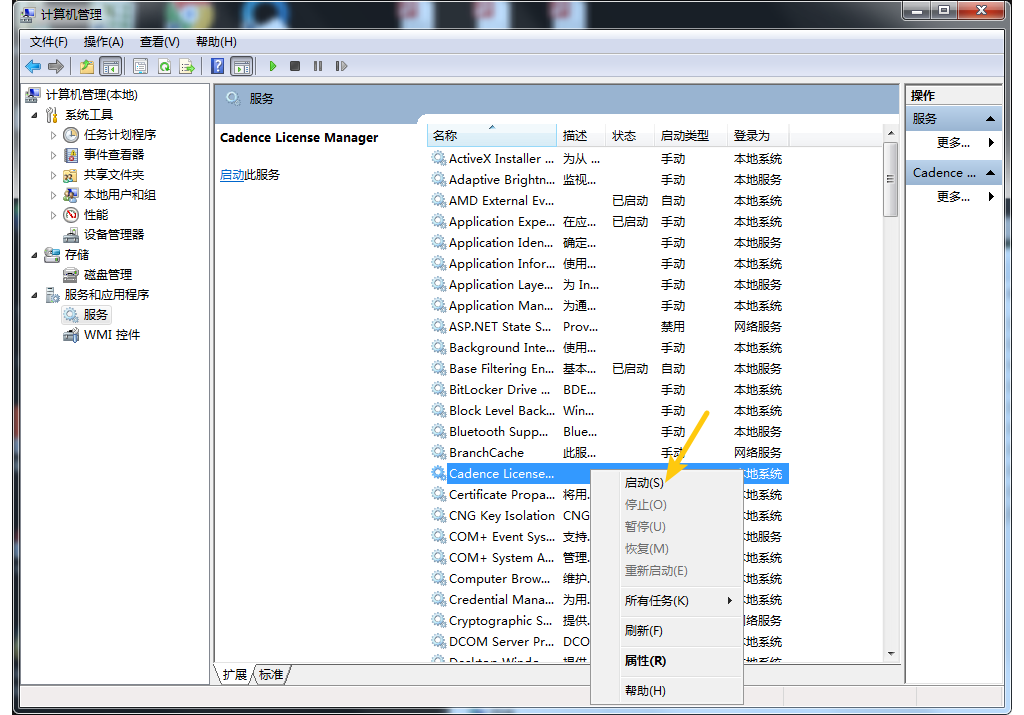The image size is (1024, 715).
Task: Collapse the 服务和应用程序 tree node
Action: click(x=34, y=295)
